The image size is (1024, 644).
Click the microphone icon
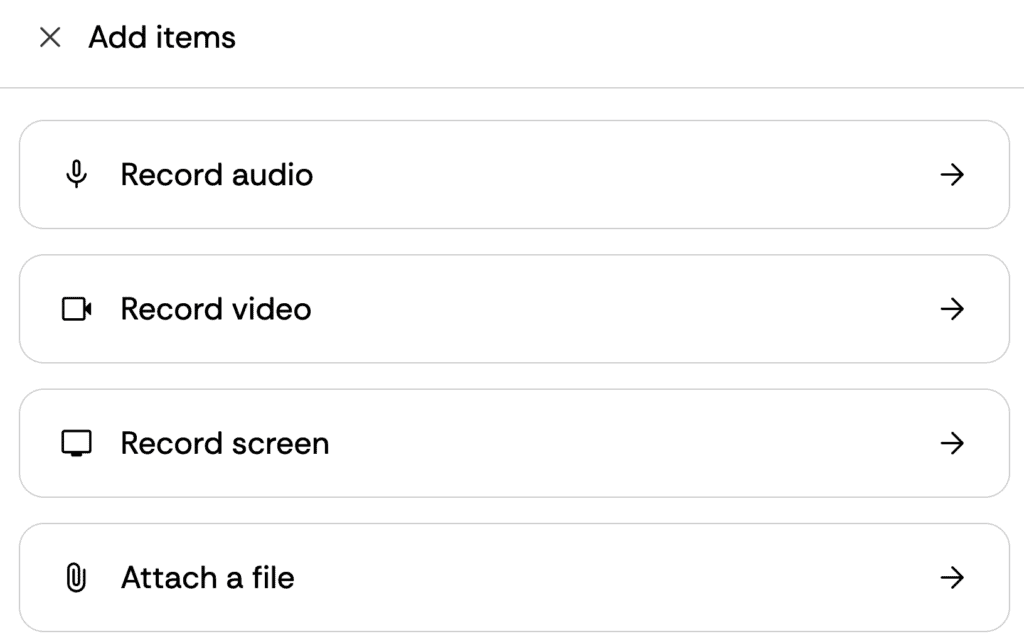pyautogui.click(x=76, y=175)
